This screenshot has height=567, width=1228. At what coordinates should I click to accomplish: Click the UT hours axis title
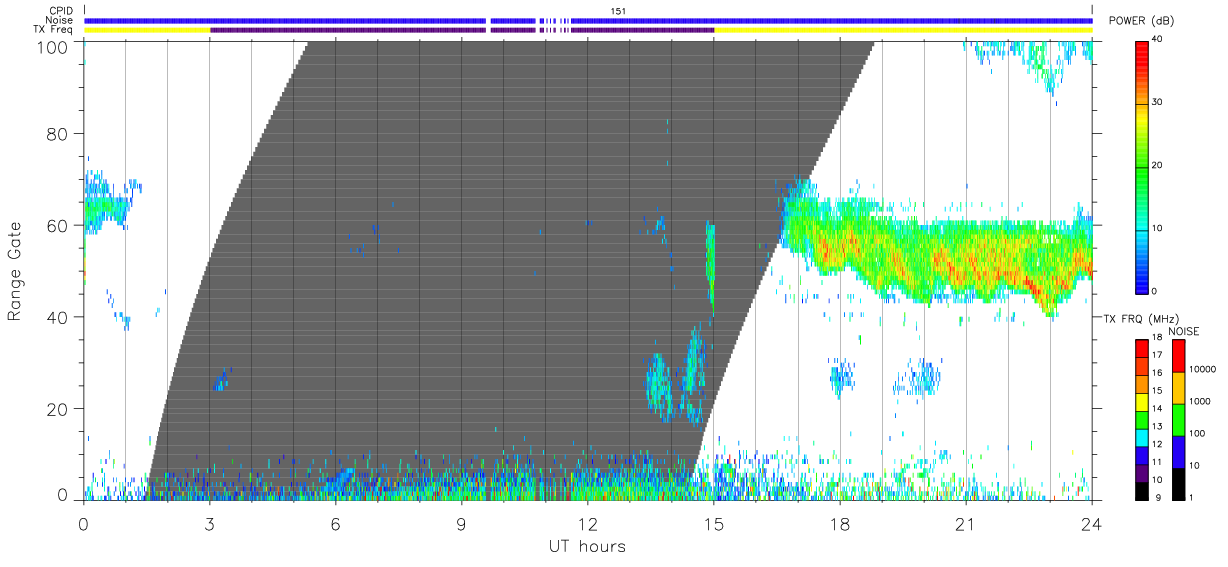click(x=586, y=547)
